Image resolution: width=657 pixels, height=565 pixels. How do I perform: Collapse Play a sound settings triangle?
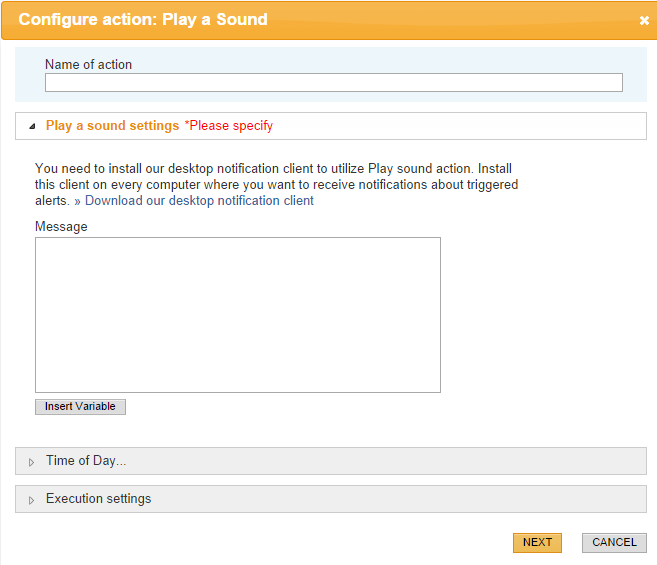[32, 126]
